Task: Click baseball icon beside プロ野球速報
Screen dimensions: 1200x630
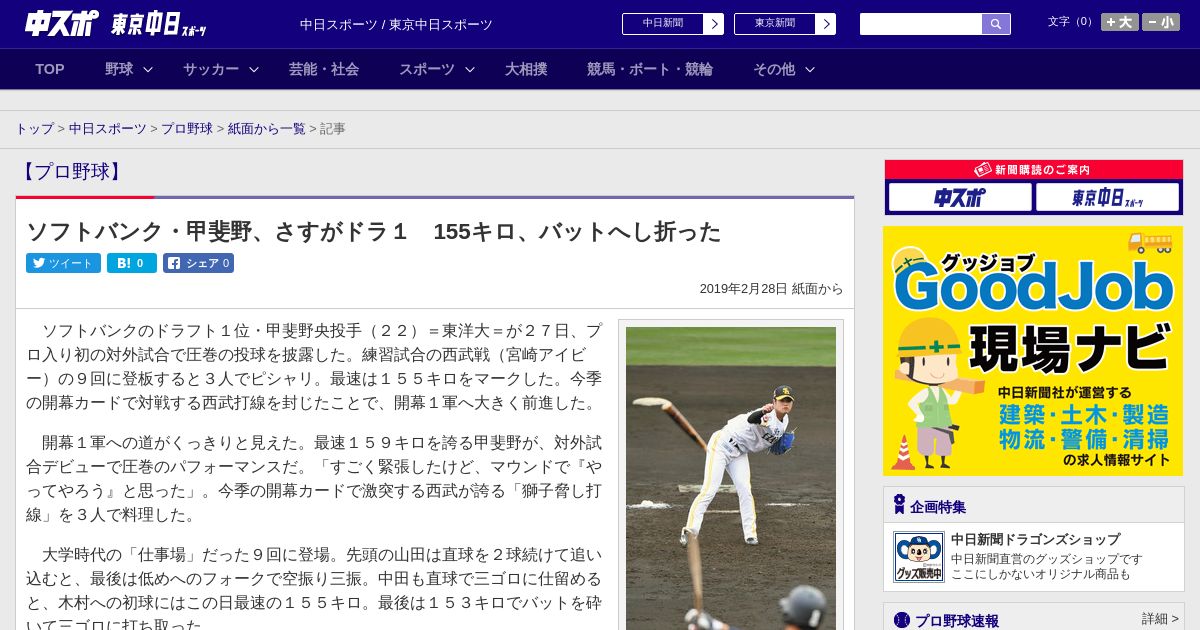Action: pyautogui.click(x=902, y=620)
